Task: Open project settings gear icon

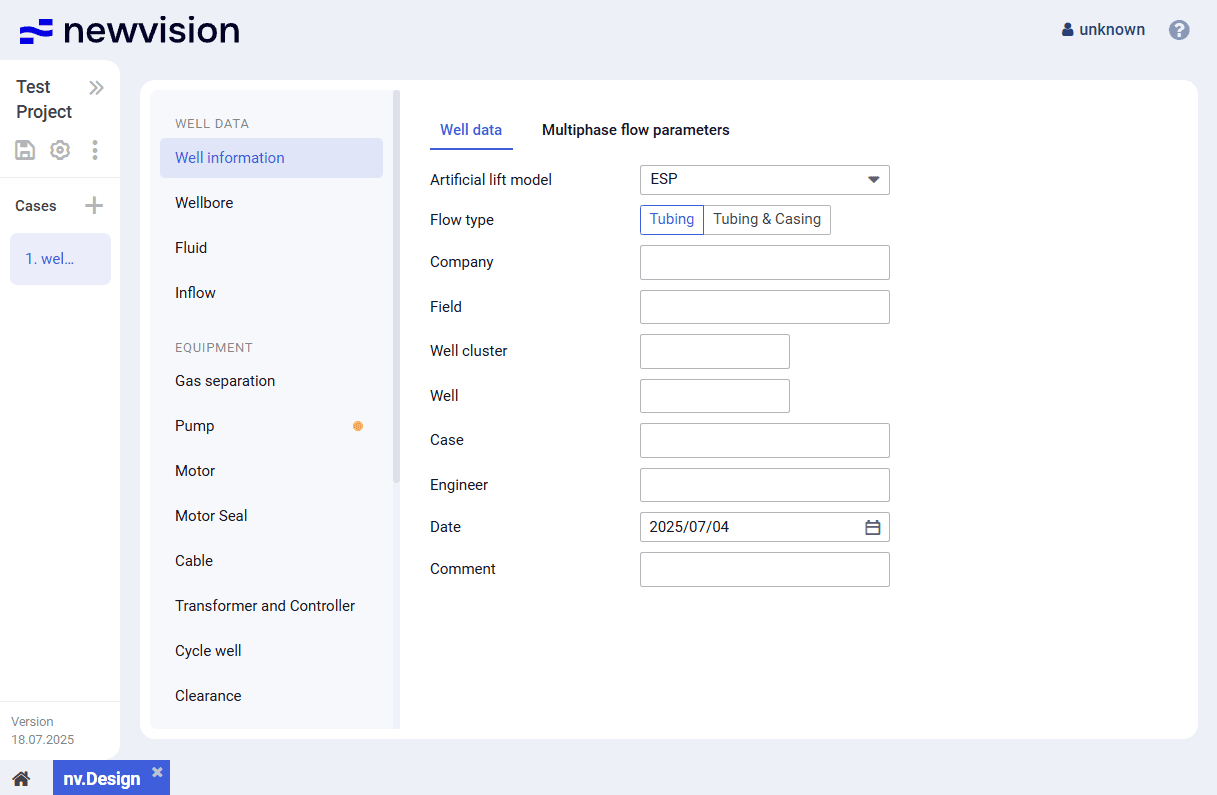Action: tap(60, 150)
